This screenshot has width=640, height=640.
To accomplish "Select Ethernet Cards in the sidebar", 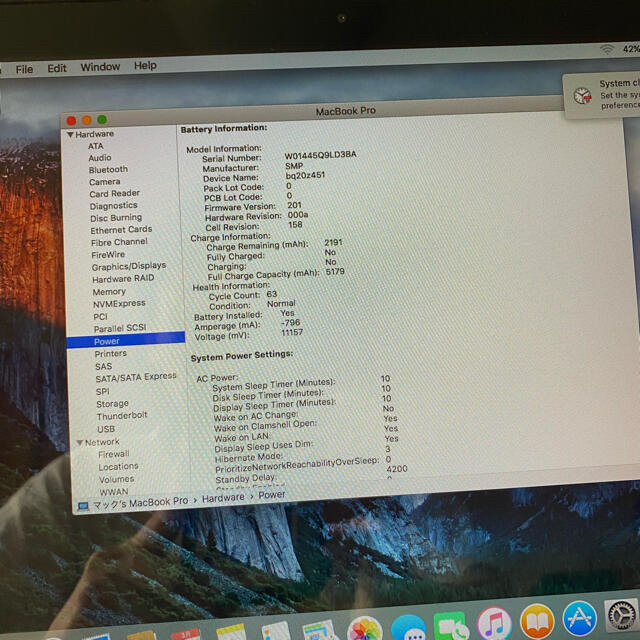I will 121,230.
